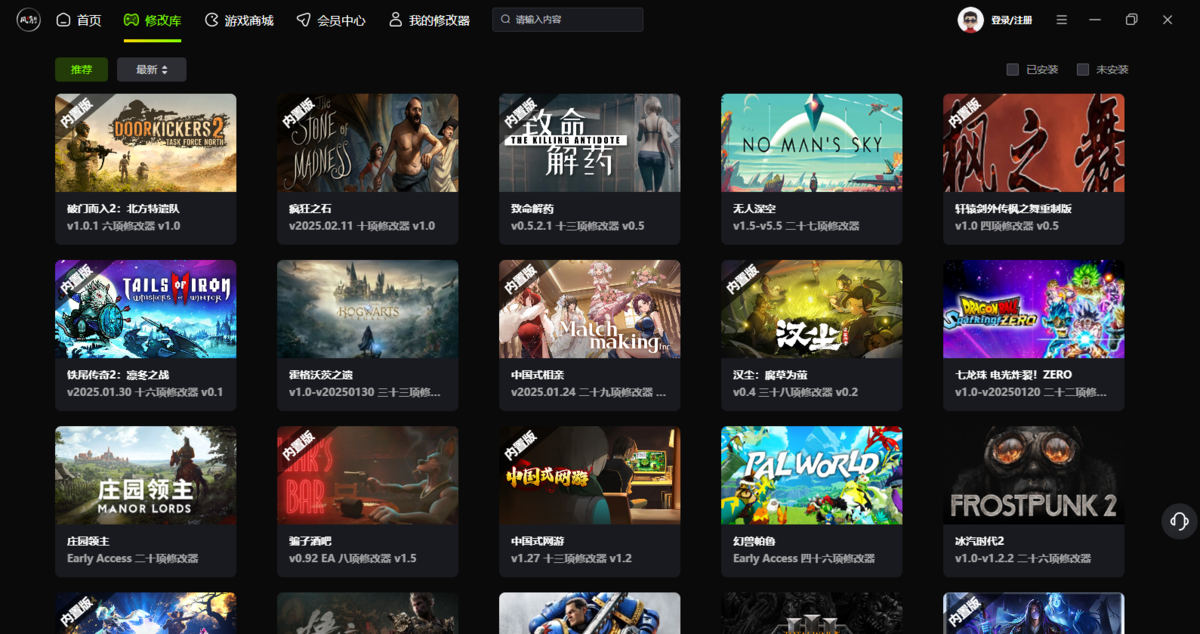Click the 修改库 gamepad icon
Screen dimensions: 1200x634
click(131, 20)
